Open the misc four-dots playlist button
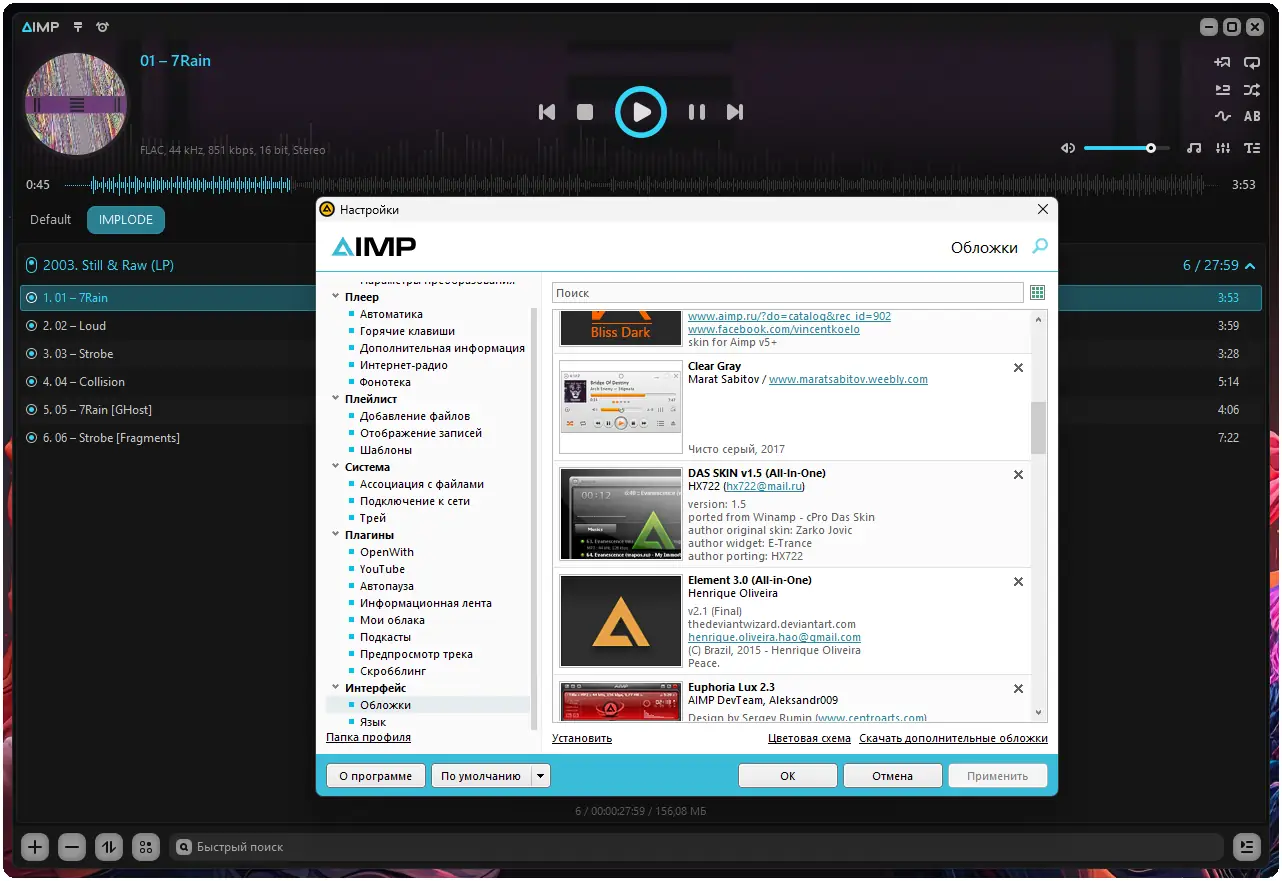This screenshot has width=1282, height=881. click(x=146, y=848)
